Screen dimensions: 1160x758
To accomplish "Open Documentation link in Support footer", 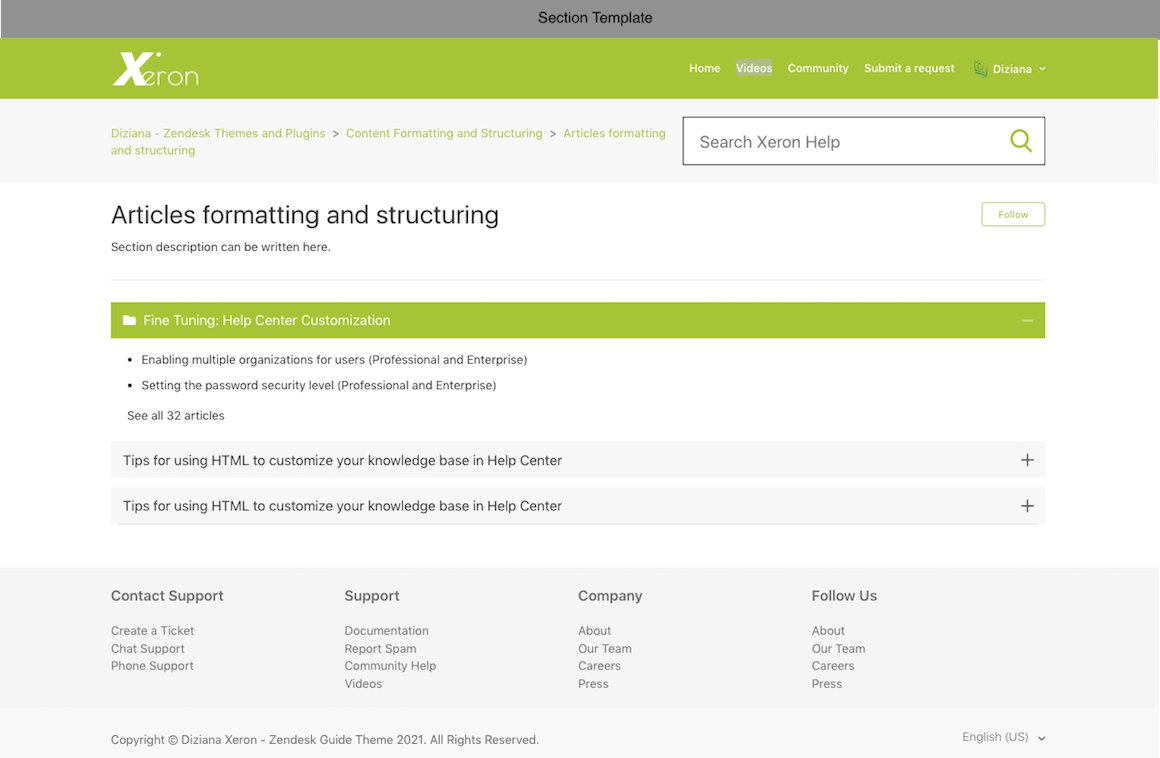I will click(x=386, y=631).
